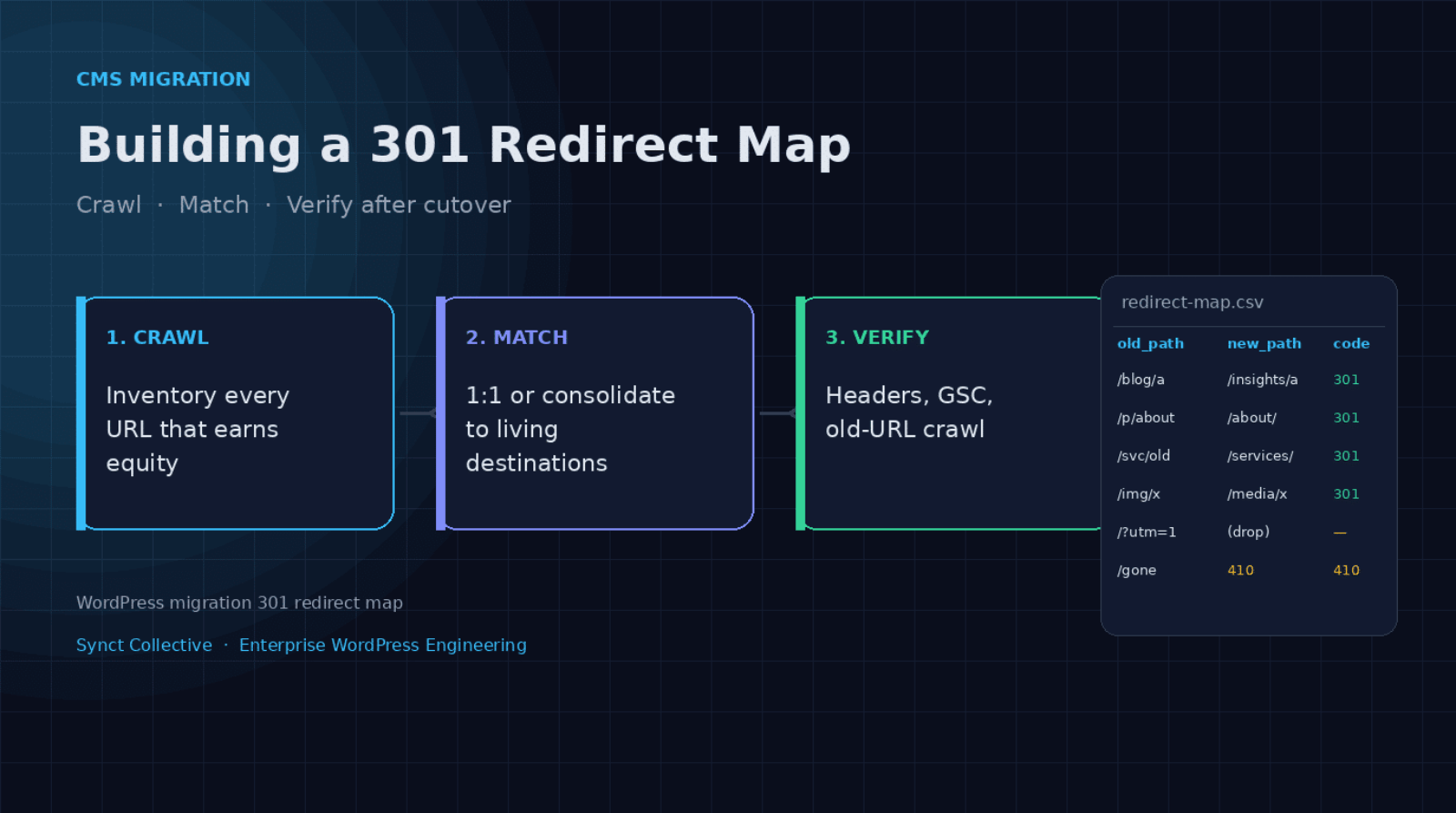Click the Synct Collective text
Image resolution: width=1456 pixels, height=813 pixels.
pyautogui.click(x=144, y=645)
